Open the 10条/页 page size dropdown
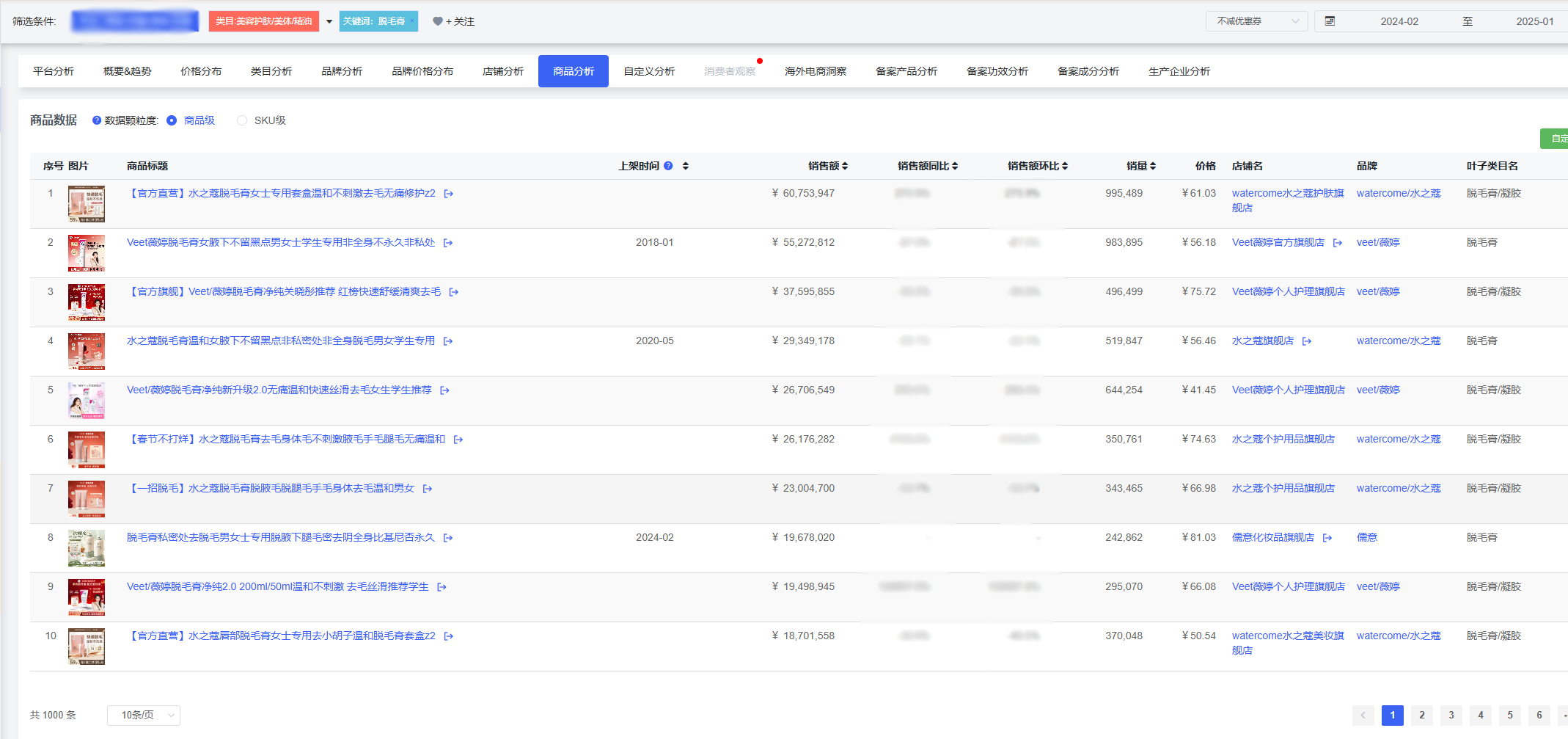 pos(144,715)
